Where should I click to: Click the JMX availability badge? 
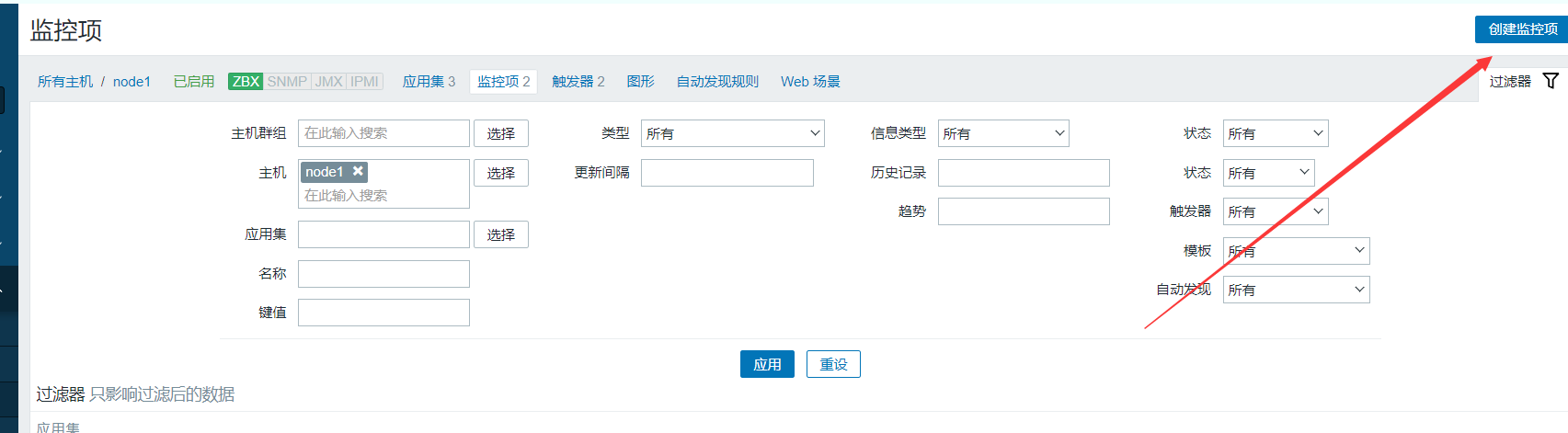pos(328,82)
